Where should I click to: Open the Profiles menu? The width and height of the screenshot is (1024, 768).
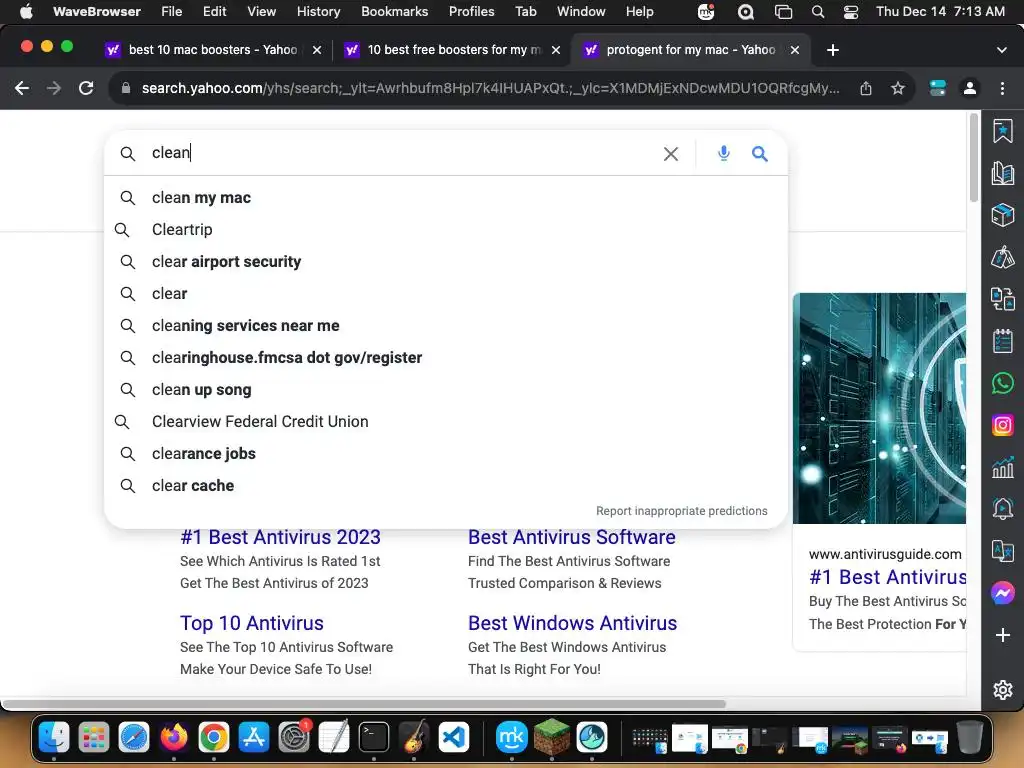point(471,11)
